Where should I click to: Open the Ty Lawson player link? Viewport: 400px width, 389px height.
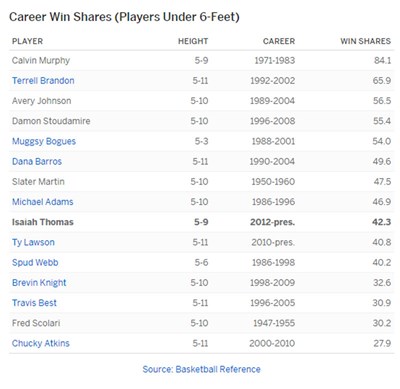coord(33,242)
